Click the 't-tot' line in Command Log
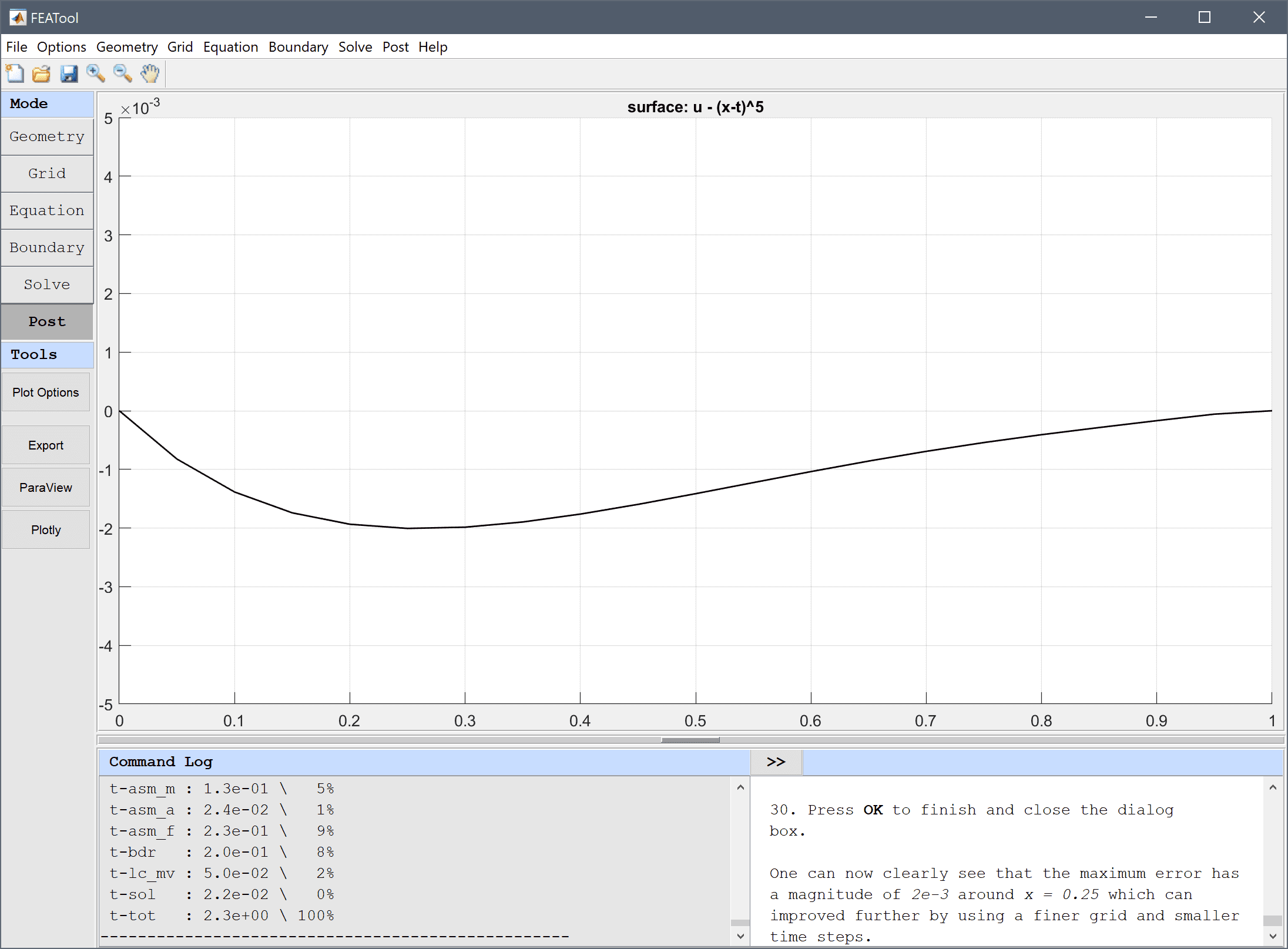Image resolution: width=1288 pixels, height=949 pixels. (222, 916)
